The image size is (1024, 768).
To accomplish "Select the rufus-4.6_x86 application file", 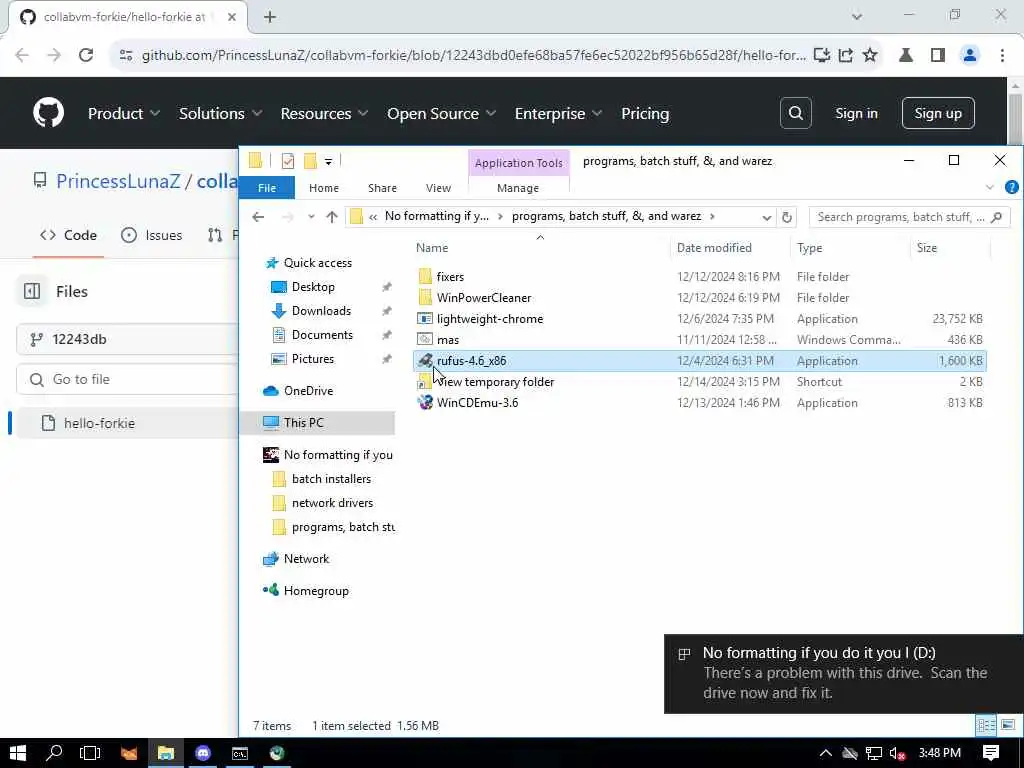I will point(699,360).
